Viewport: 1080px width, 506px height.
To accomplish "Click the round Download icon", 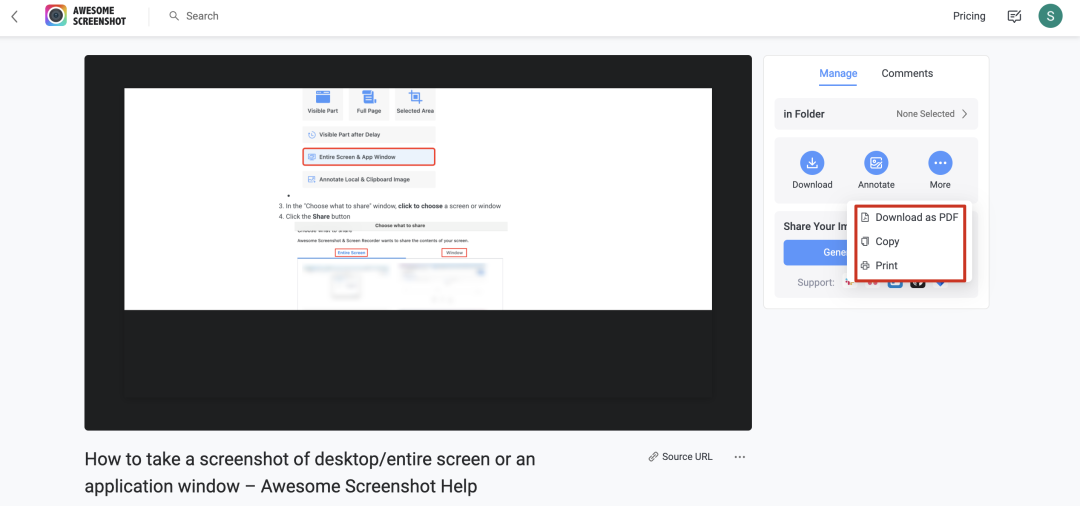I will [812, 163].
